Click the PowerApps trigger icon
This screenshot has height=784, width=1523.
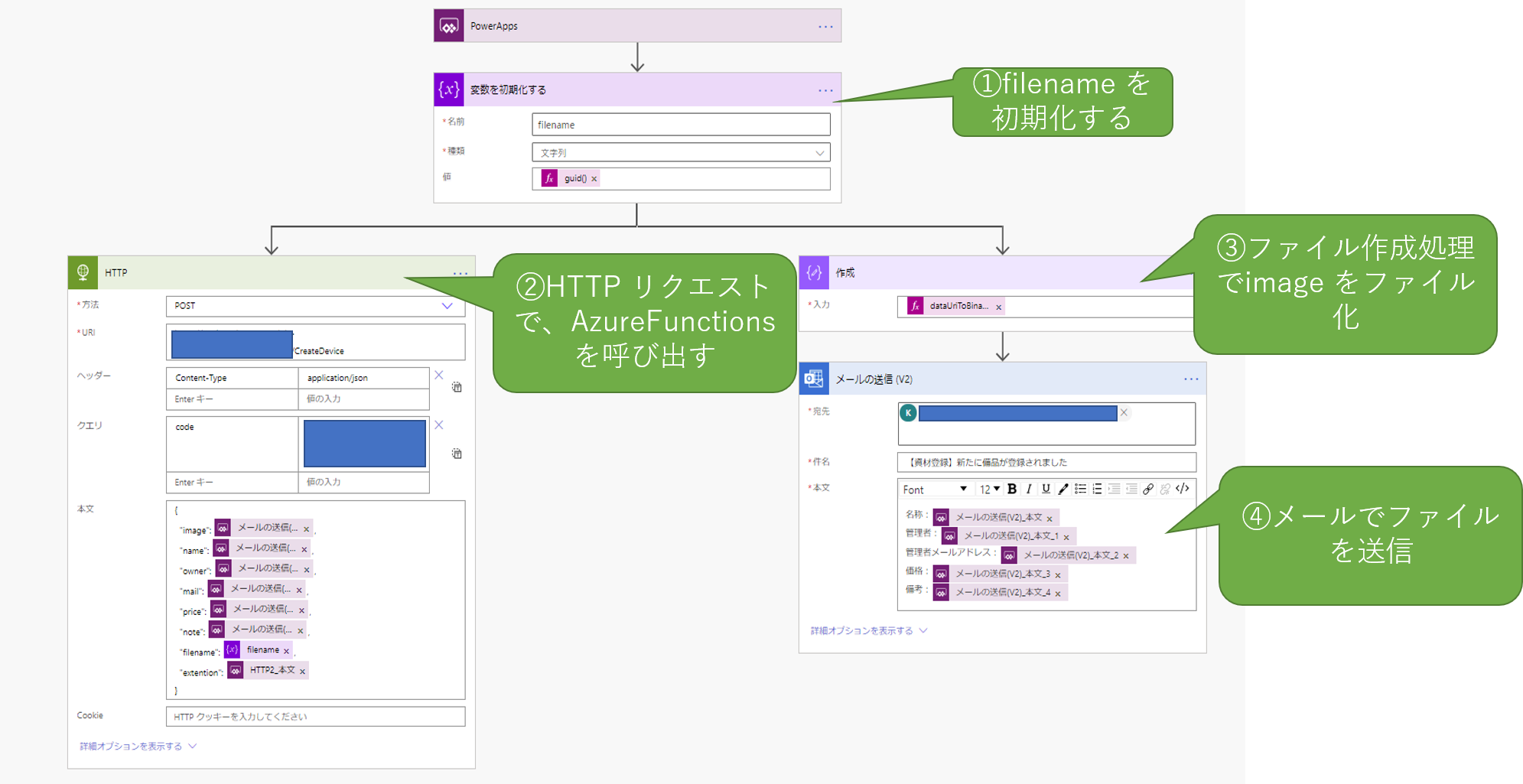[x=449, y=26]
